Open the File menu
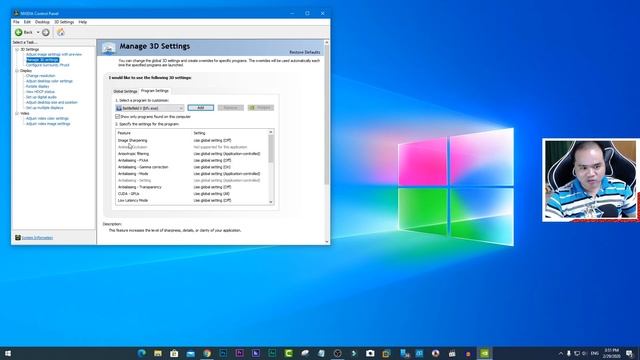 pos(16,22)
